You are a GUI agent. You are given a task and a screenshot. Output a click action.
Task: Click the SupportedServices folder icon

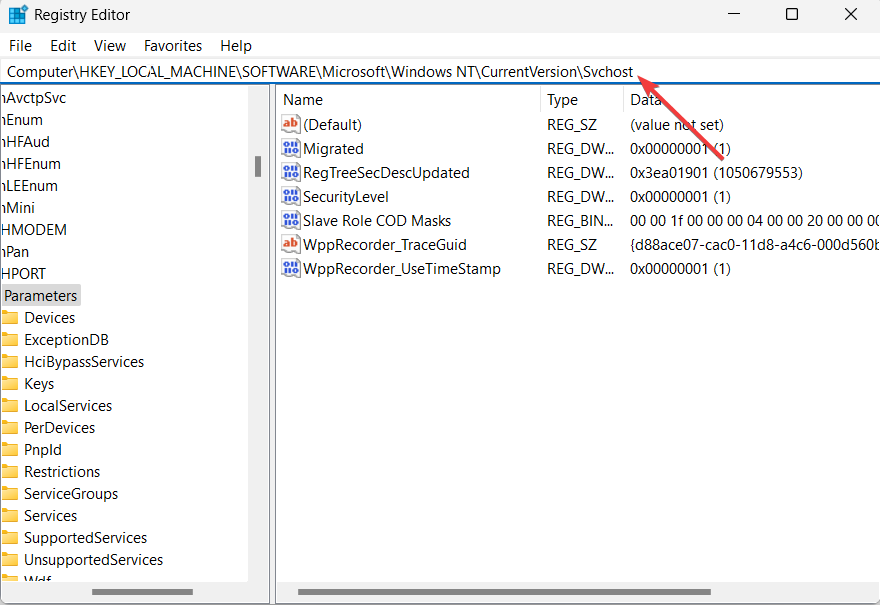(10, 538)
